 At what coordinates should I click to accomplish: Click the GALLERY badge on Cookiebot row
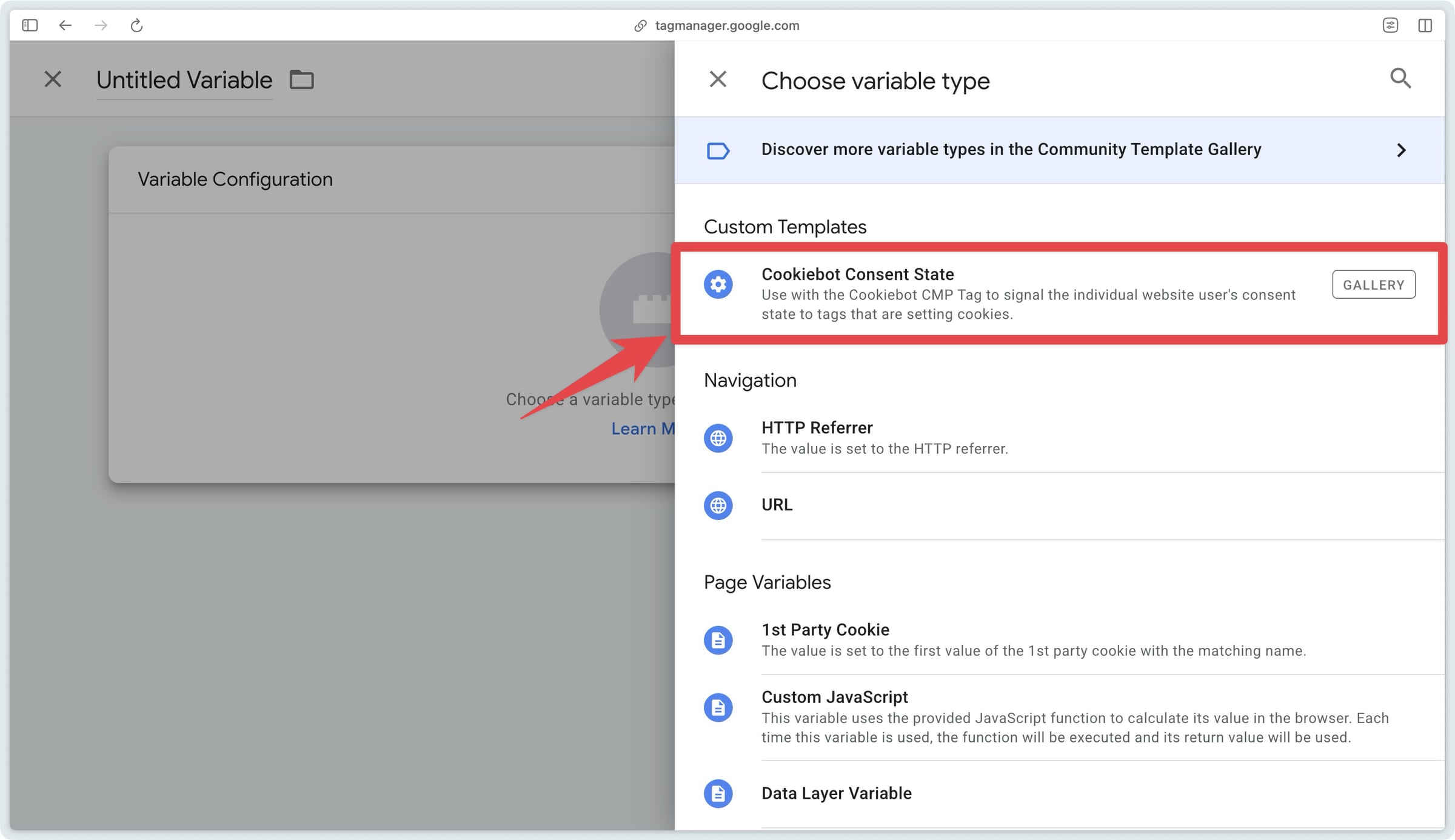pyautogui.click(x=1374, y=284)
